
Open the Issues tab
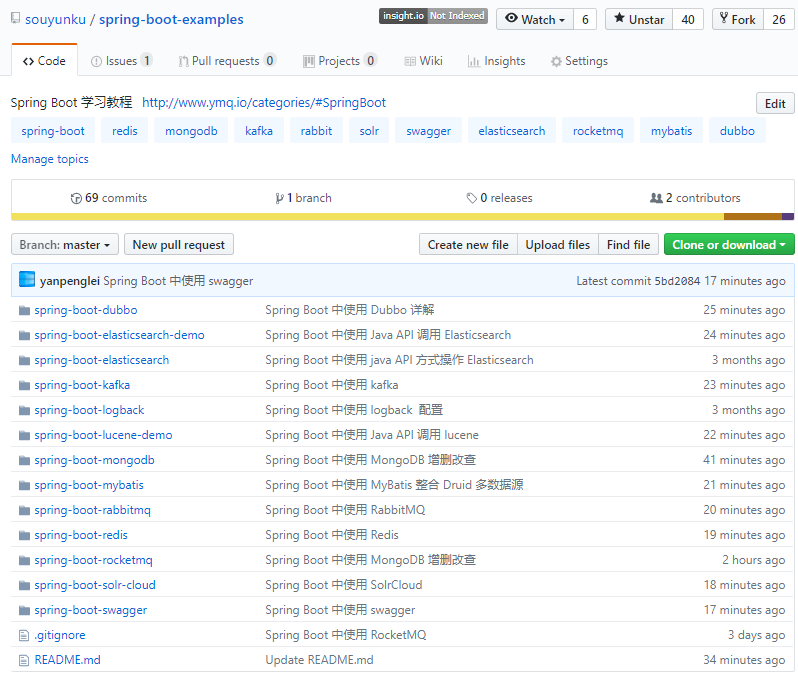click(x=121, y=61)
